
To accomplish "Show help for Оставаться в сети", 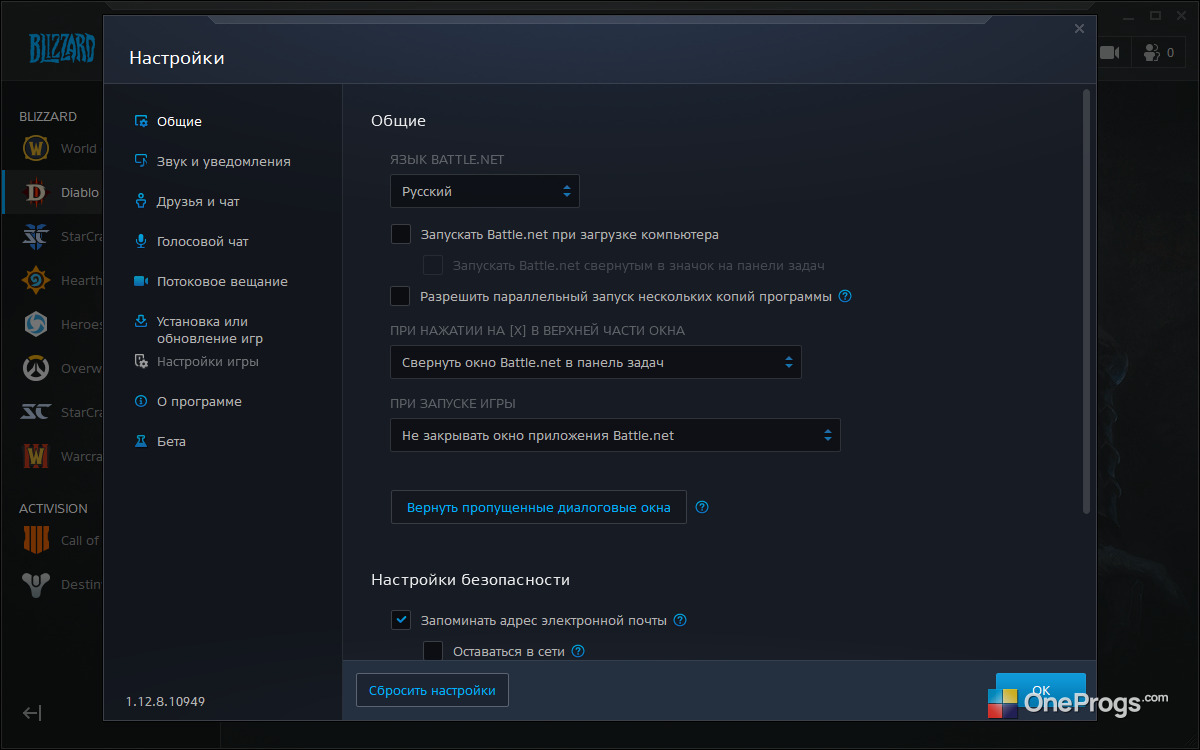I will [577, 651].
